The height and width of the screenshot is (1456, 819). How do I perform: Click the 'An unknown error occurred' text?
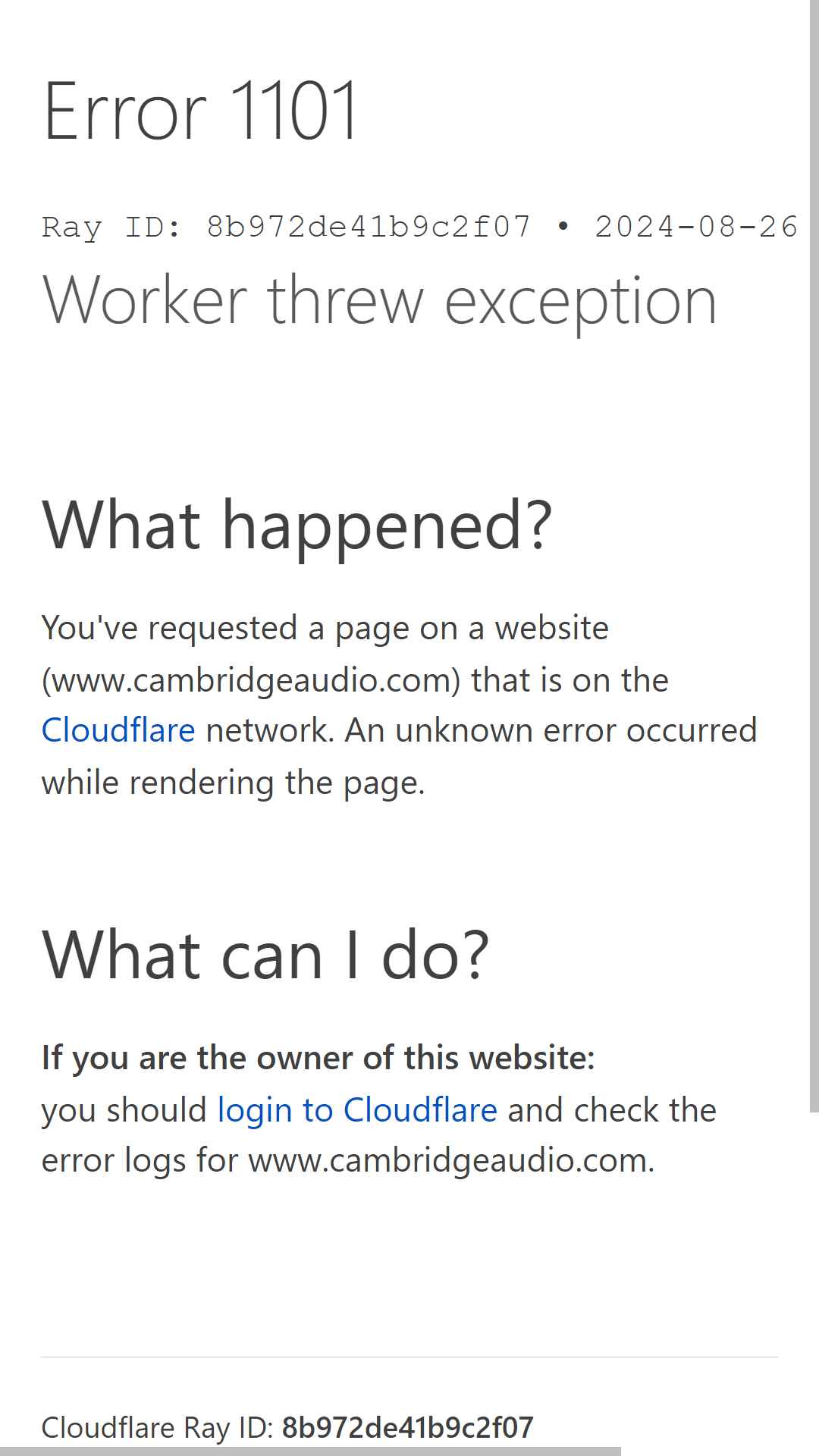coord(551,730)
